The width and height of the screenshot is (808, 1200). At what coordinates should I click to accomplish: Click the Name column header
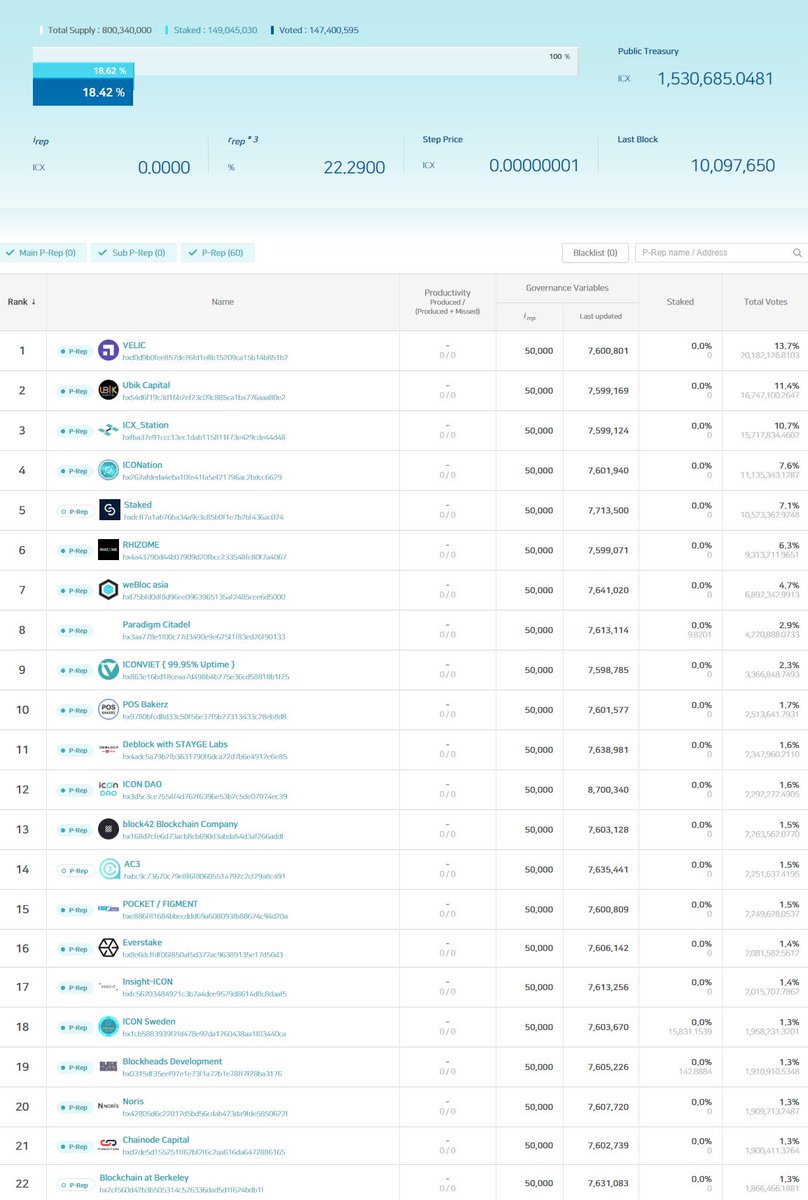pyautogui.click(x=222, y=302)
